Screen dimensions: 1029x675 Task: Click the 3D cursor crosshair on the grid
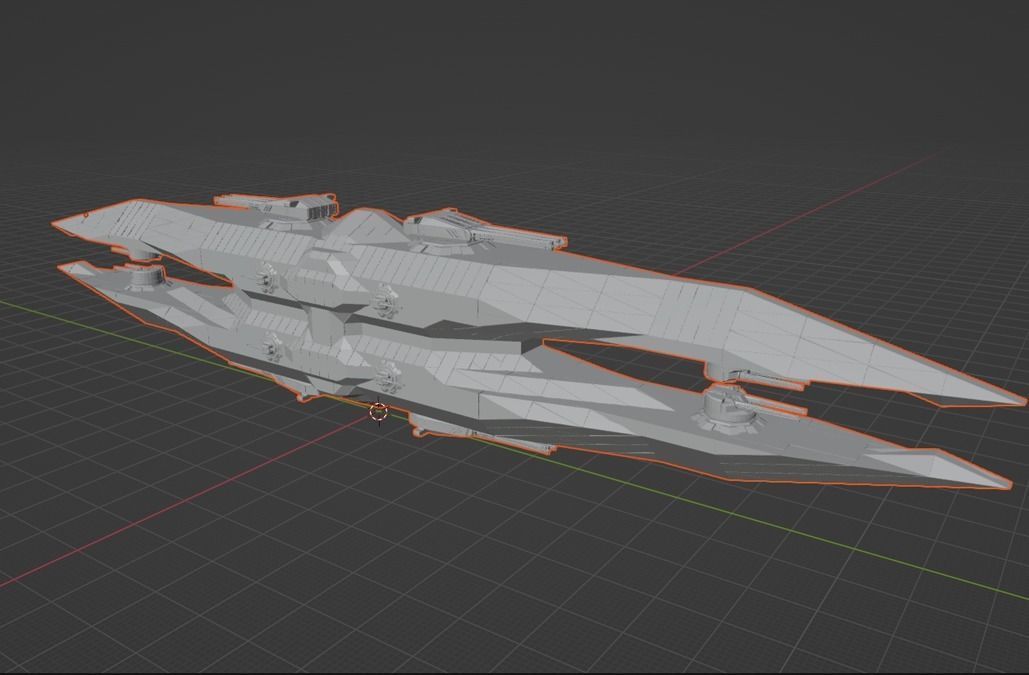379,412
